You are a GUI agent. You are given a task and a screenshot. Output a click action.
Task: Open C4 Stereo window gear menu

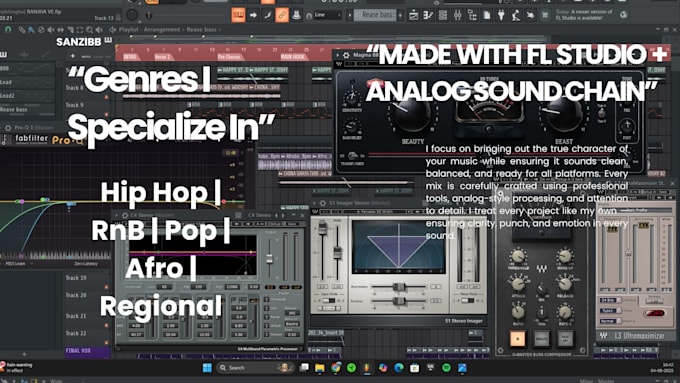coord(125,215)
